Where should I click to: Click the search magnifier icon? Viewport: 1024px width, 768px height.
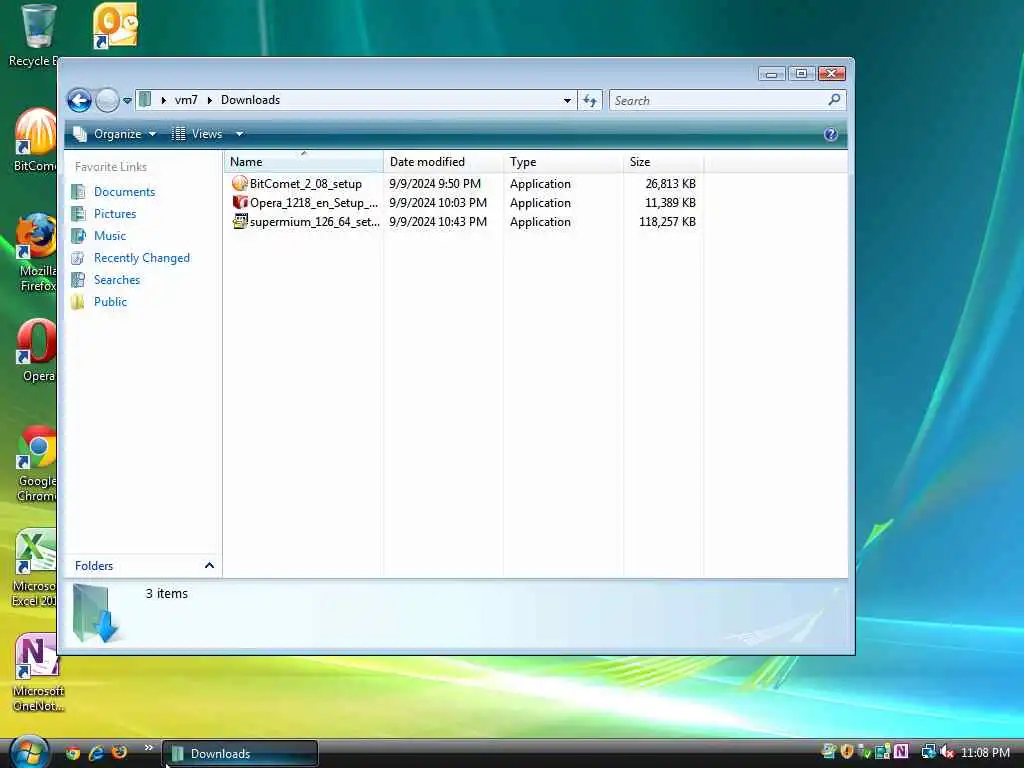834,100
